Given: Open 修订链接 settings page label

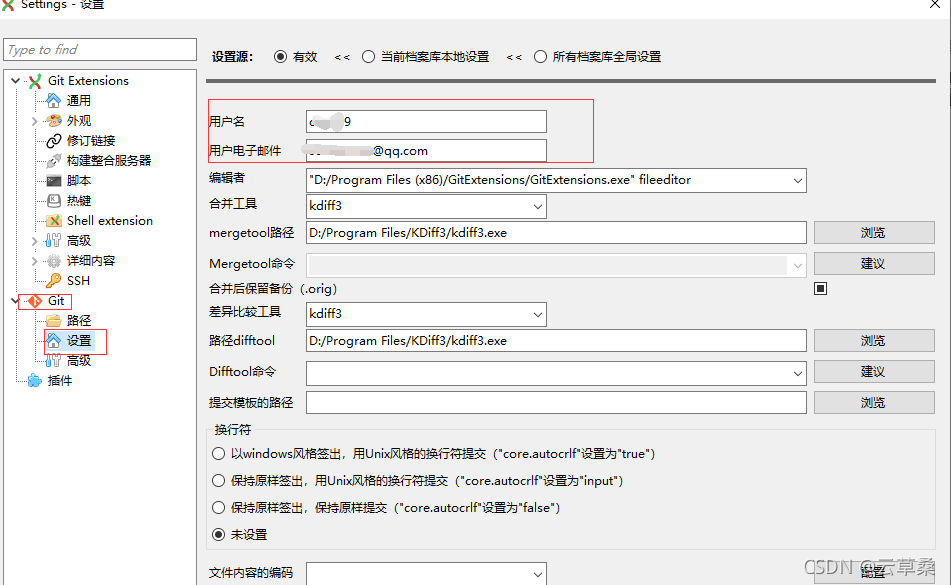Looking at the screenshot, I should 91,141.
